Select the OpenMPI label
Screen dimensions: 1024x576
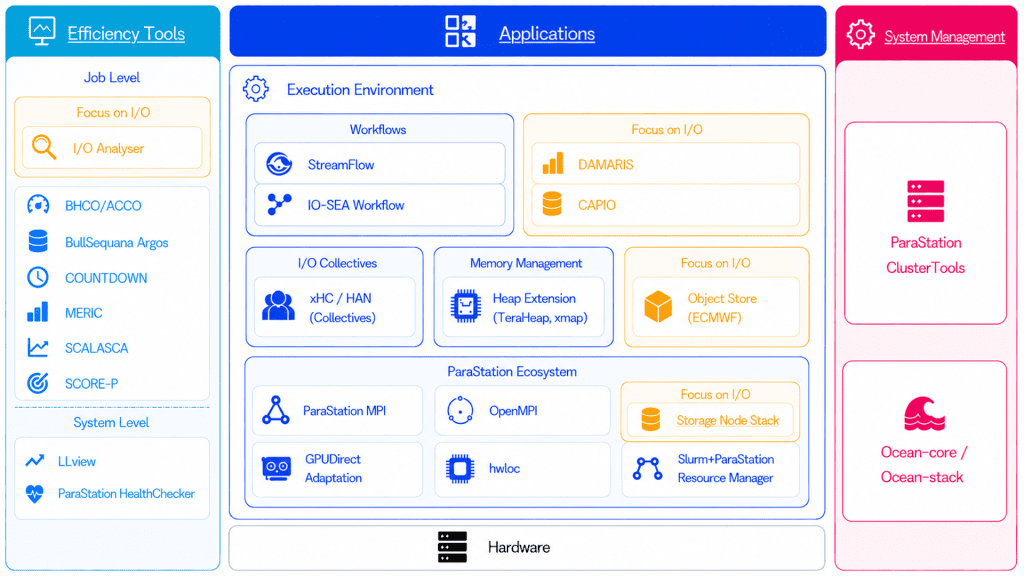pos(513,411)
